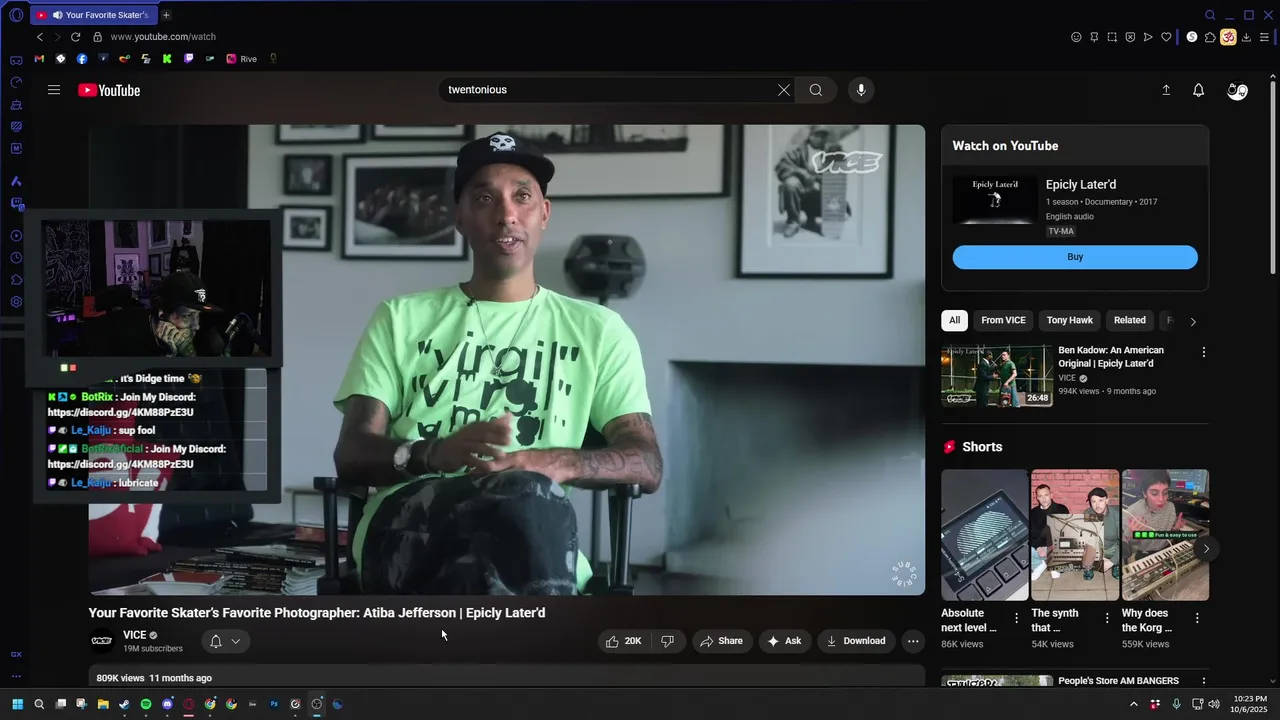Search tabs with the magnifier in title bar
Viewport: 1280px width, 720px height.
pos(1210,15)
